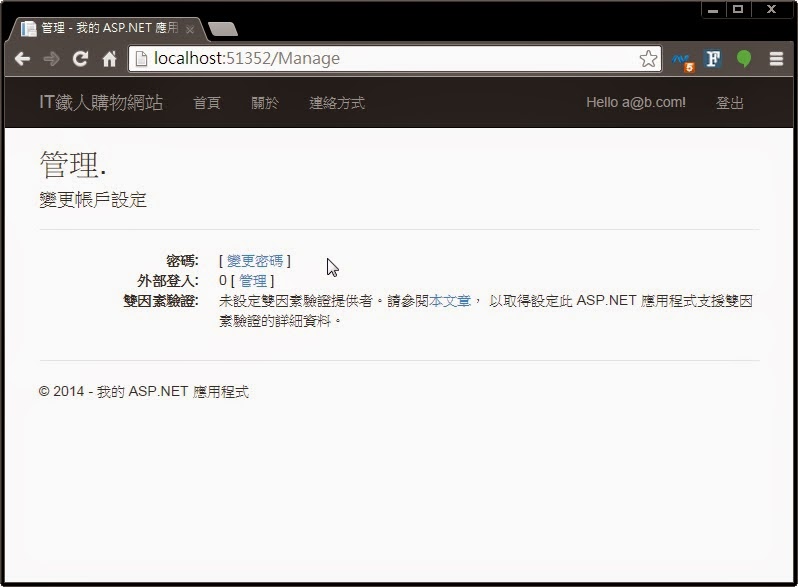Close the browser window
This screenshot has height=587, width=798.
pyautogui.click(x=772, y=10)
